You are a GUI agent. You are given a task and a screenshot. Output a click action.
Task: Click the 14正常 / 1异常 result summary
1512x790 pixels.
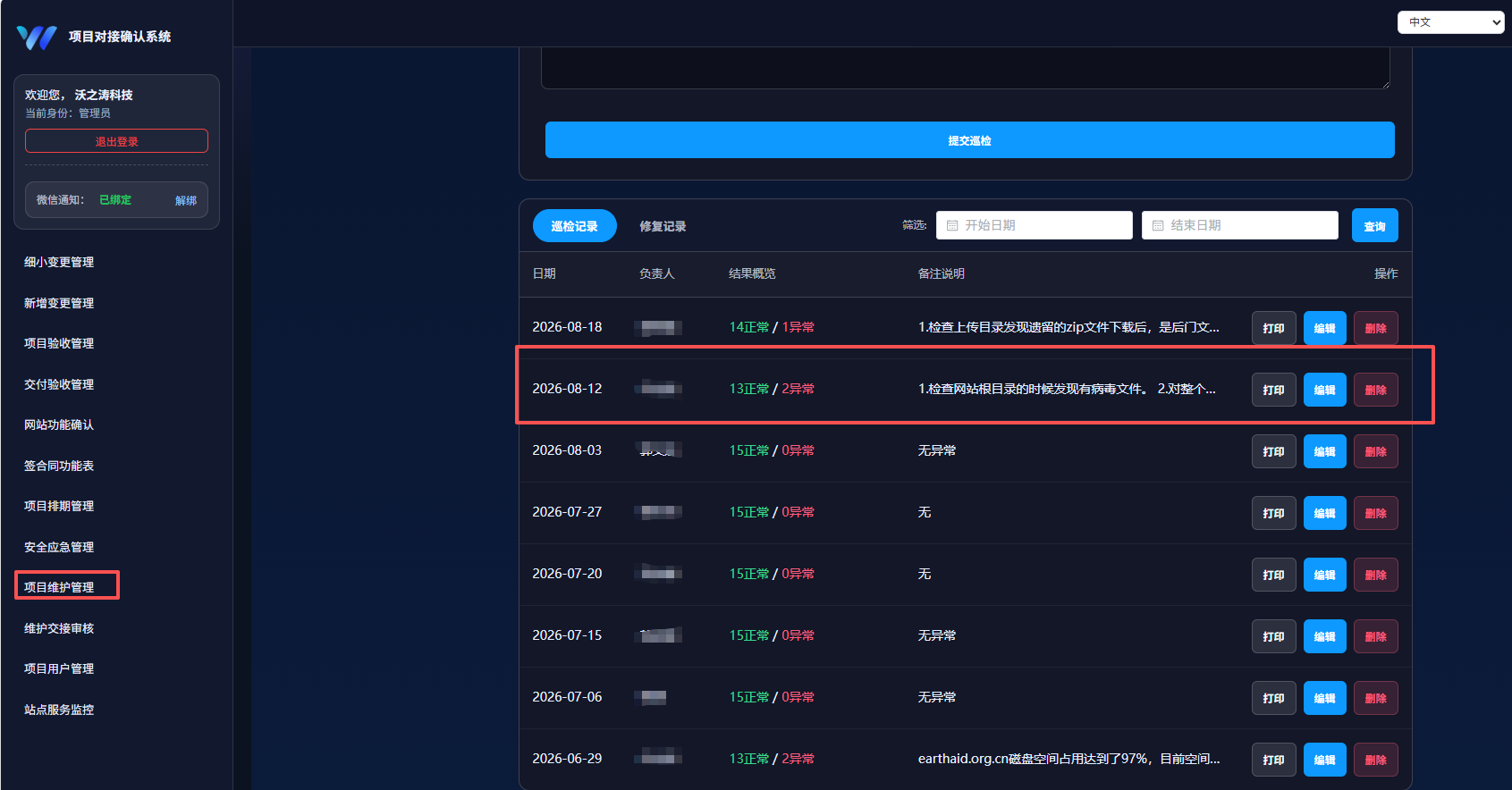coord(772,327)
